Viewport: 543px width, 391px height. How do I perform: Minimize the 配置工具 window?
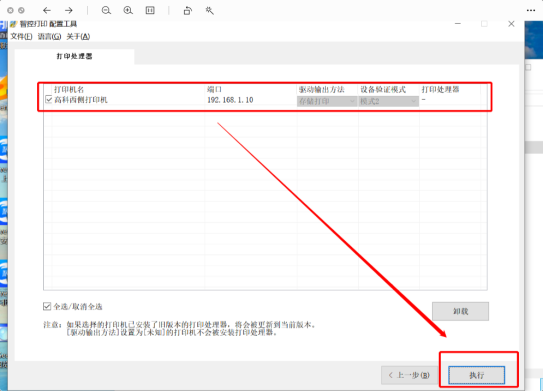tap(458, 24)
